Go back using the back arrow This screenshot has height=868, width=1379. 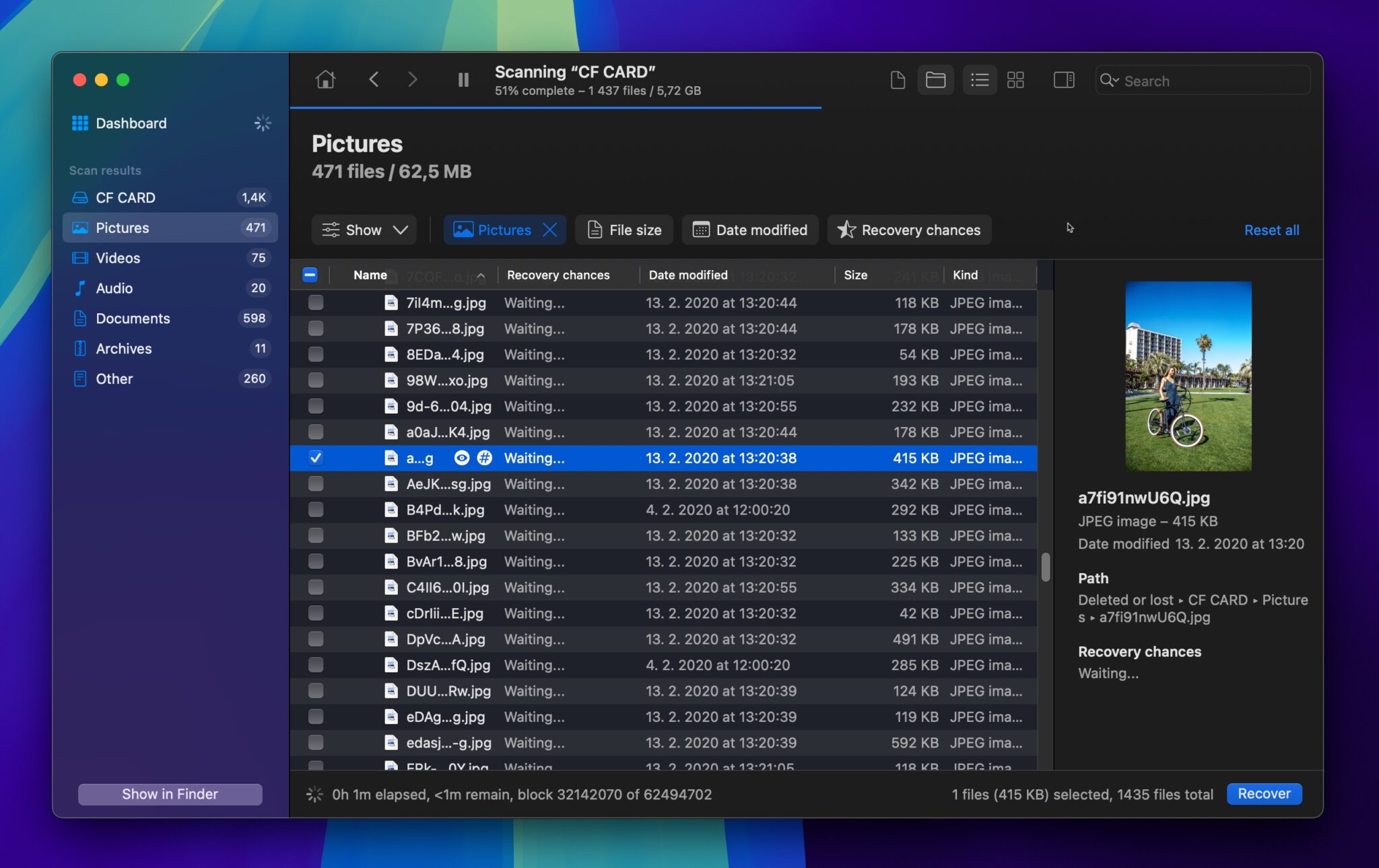375,79
